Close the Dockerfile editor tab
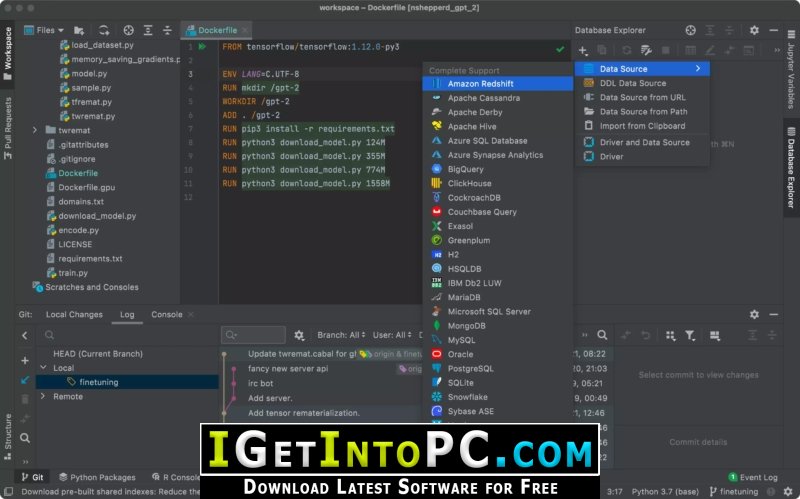Image resolution: width=800 pixels, height=499 pixels. coord(245,30)
